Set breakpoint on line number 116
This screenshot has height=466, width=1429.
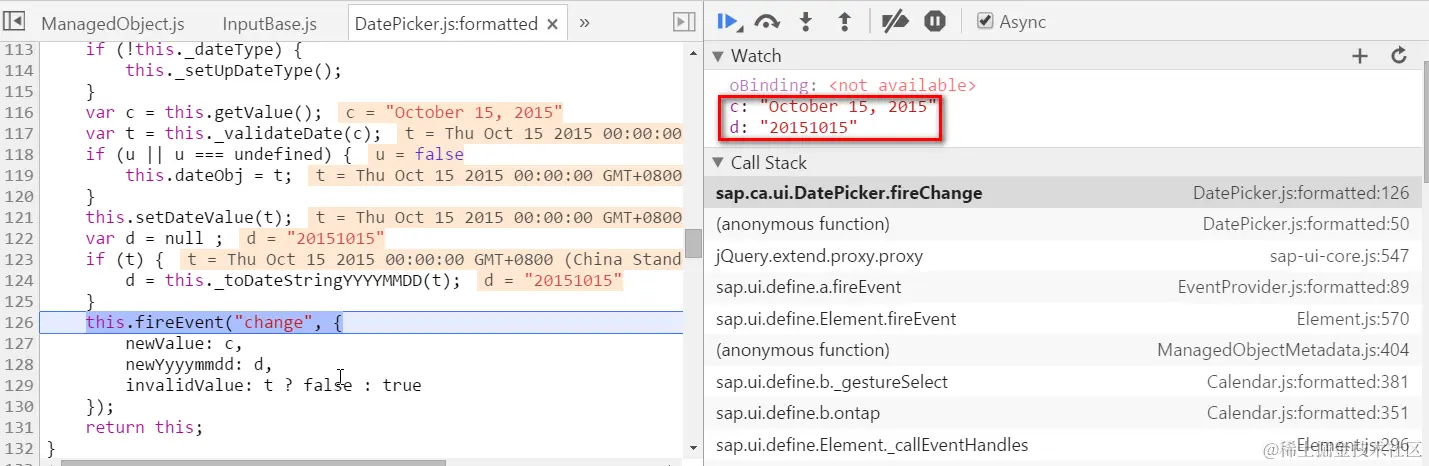click(17, 112)
